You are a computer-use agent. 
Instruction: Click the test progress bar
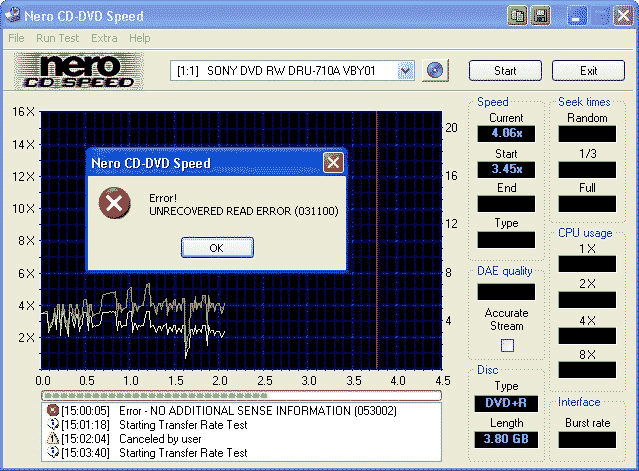pos(241,395)
